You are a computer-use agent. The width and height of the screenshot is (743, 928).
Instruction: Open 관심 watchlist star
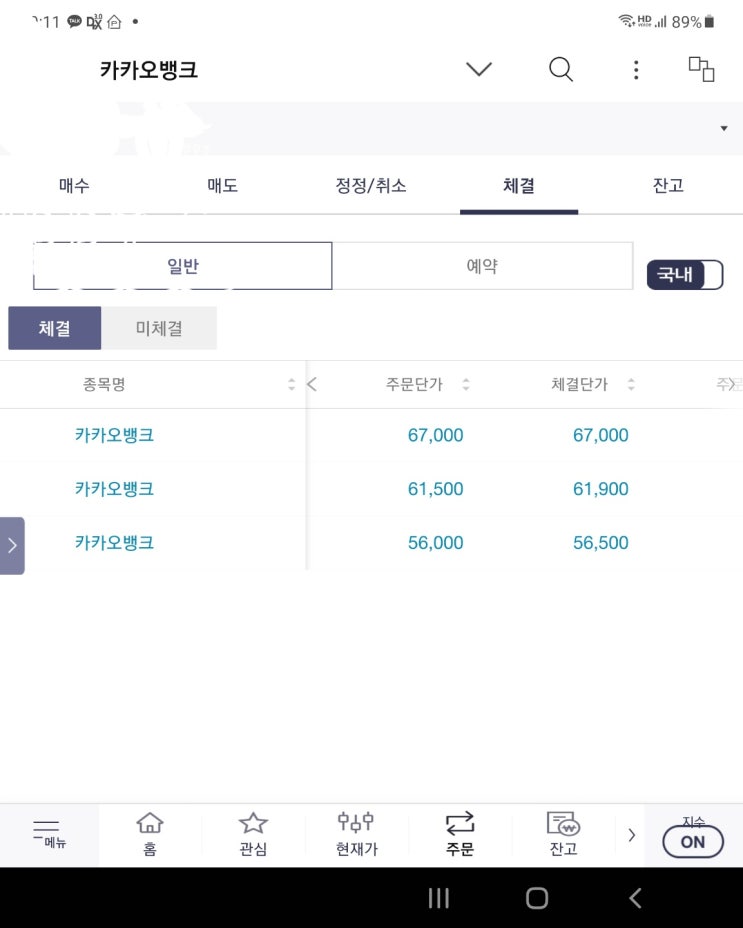point(253,834)
